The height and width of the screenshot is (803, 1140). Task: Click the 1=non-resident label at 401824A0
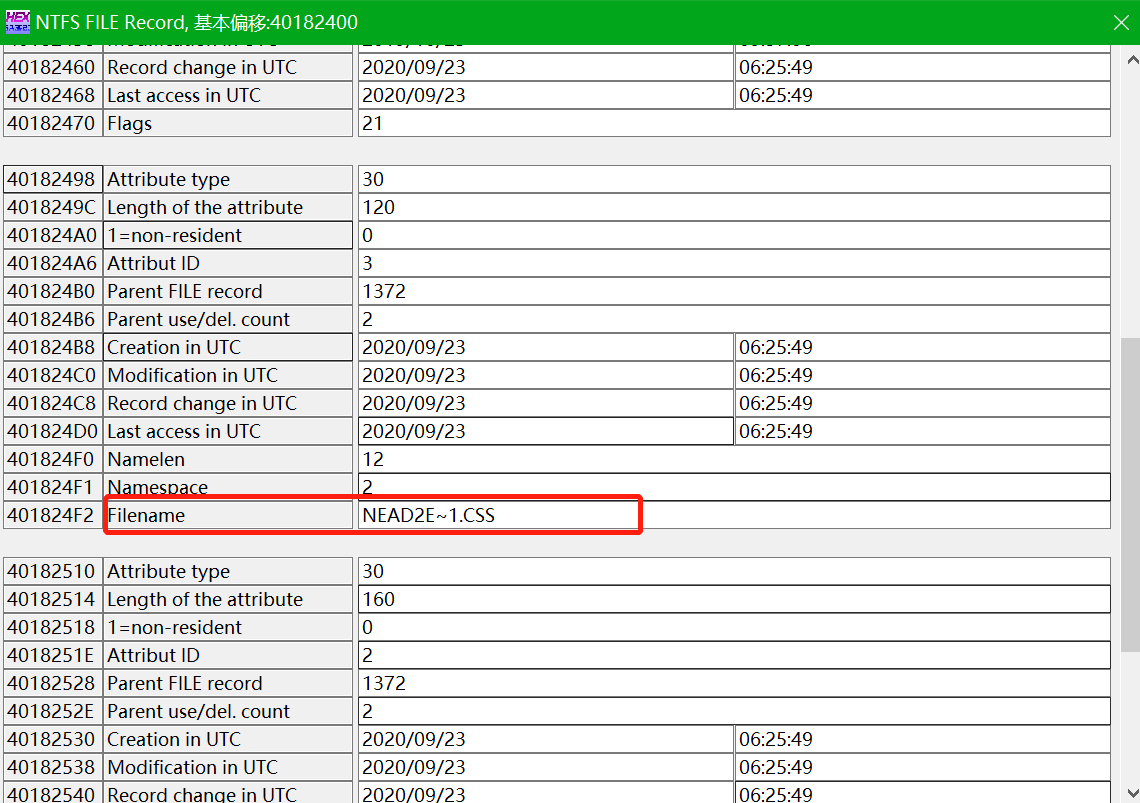click(x=228, y=236)
